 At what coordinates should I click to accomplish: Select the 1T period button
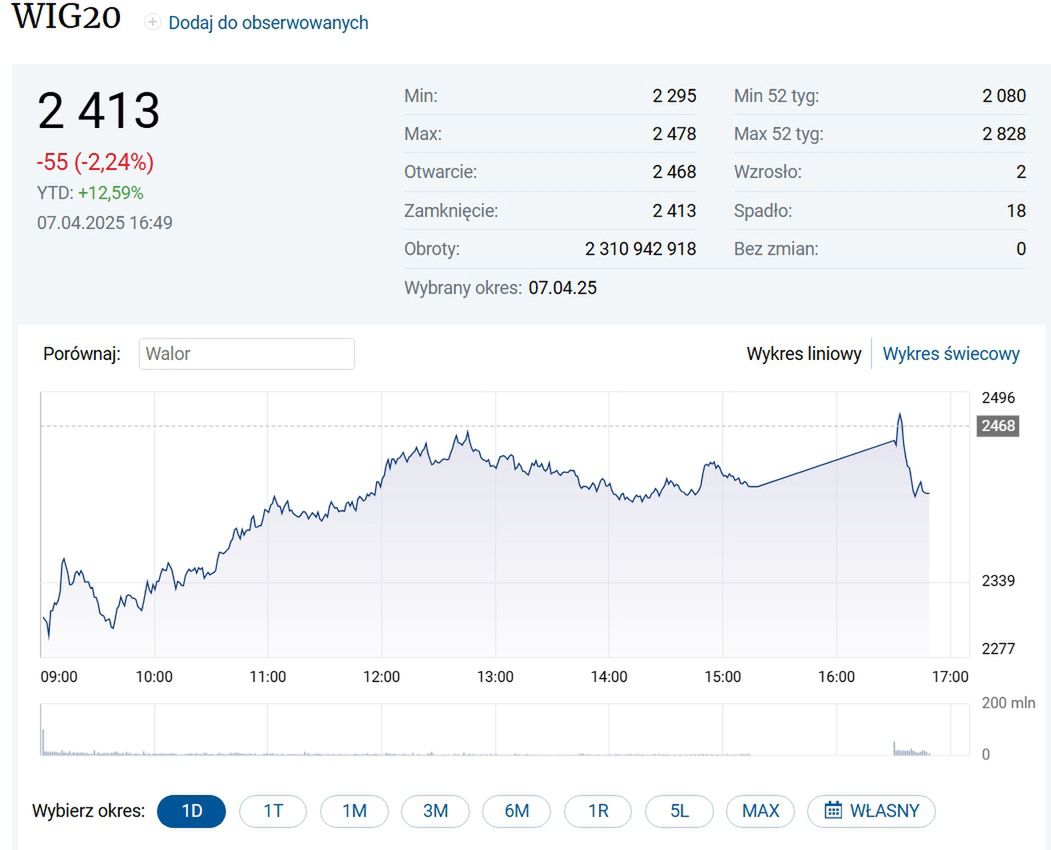tap(273, 811)
